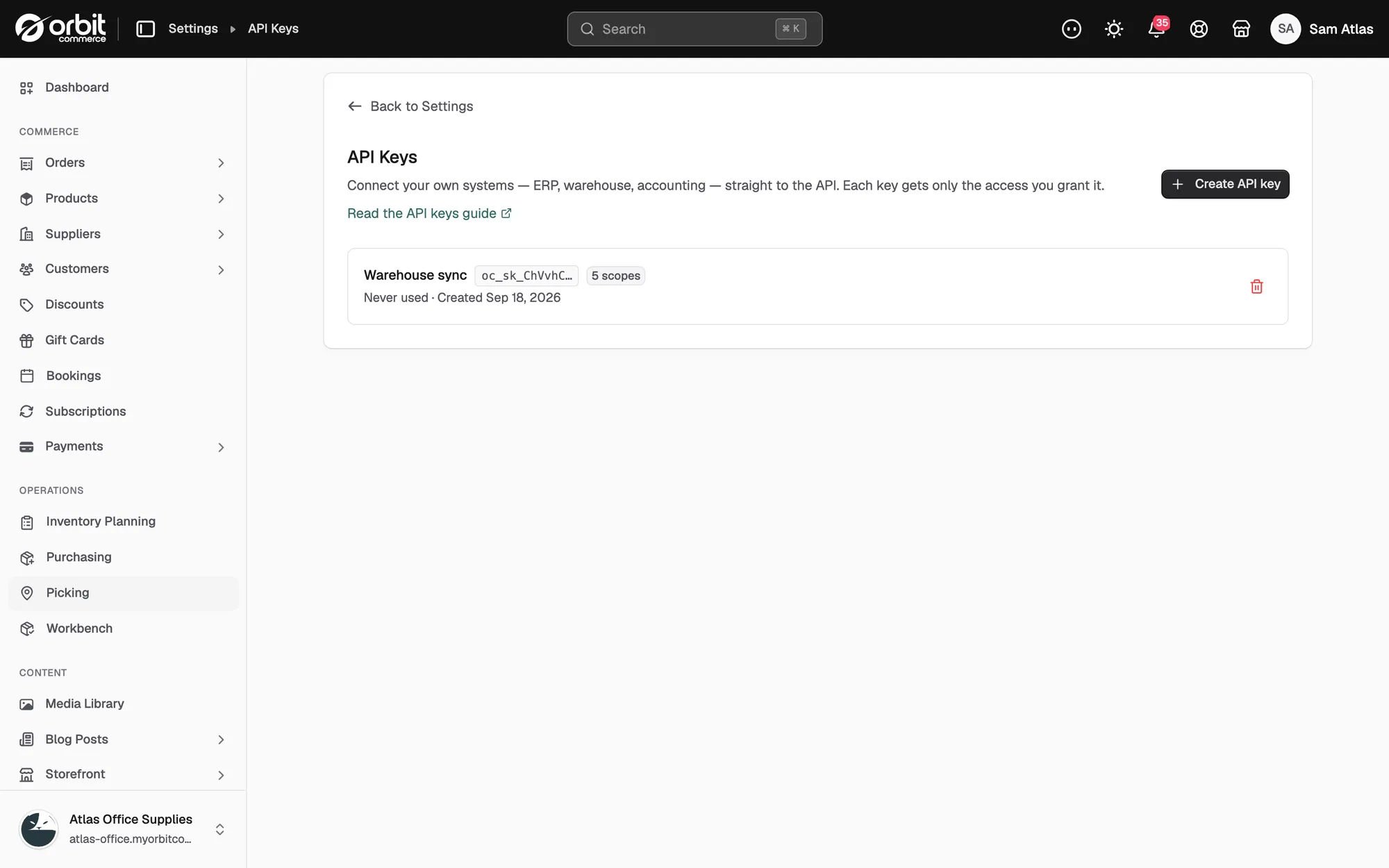Open the Atlas Office Supplies store switcher
The height and width of the screenshot is (868, 1389).
[x=123, y=829]
